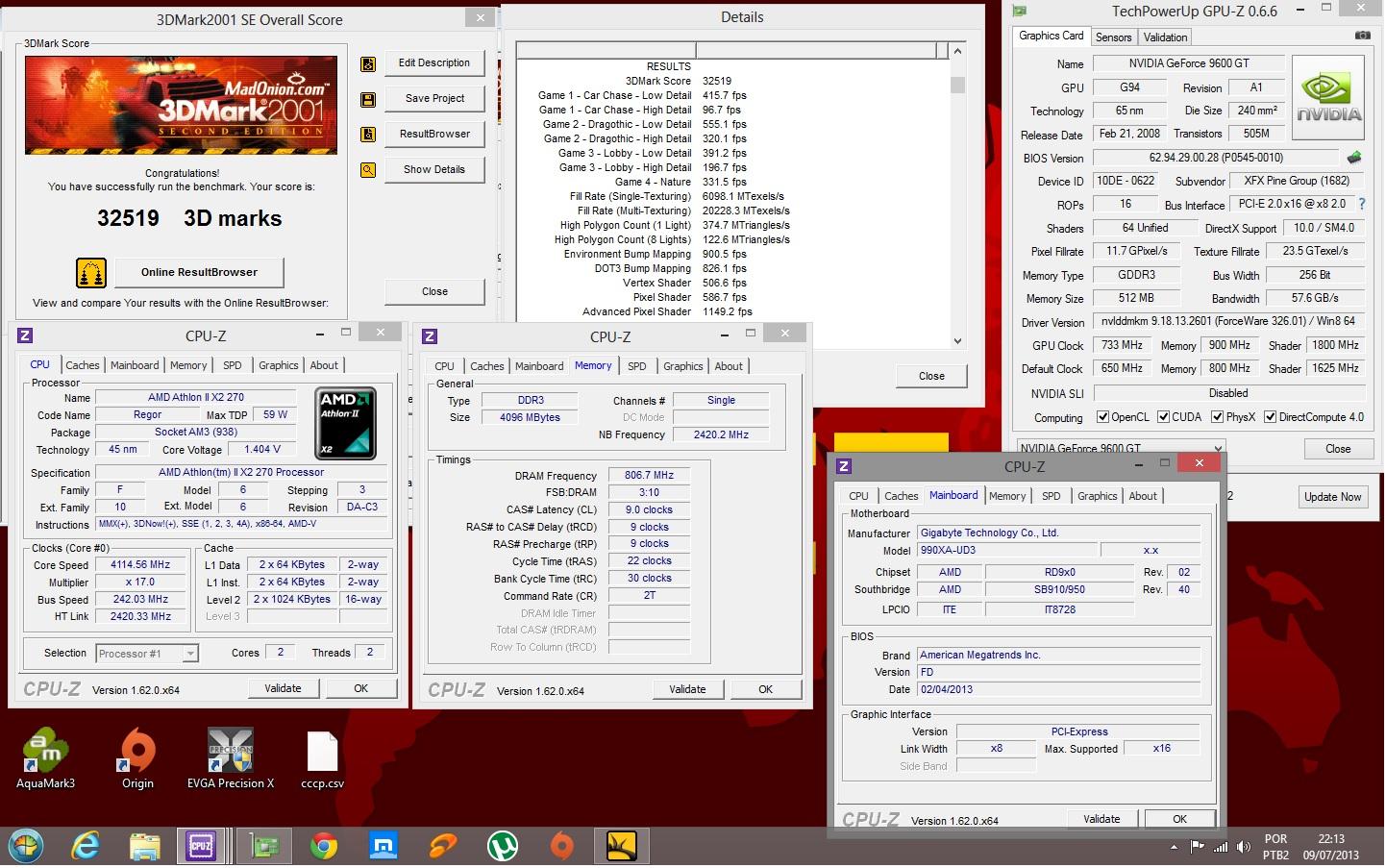Open uTorrent from the taskbar
This screenshot has width=1386, height=868.
pos(503,847)
